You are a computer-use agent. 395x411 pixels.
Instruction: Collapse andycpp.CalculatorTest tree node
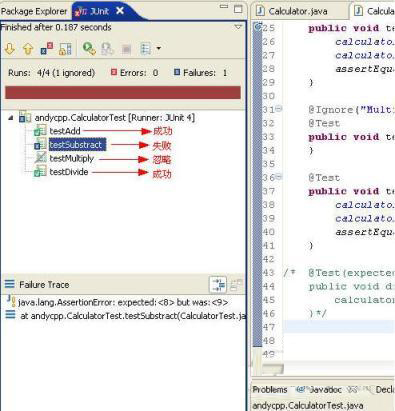pos(11,117)
